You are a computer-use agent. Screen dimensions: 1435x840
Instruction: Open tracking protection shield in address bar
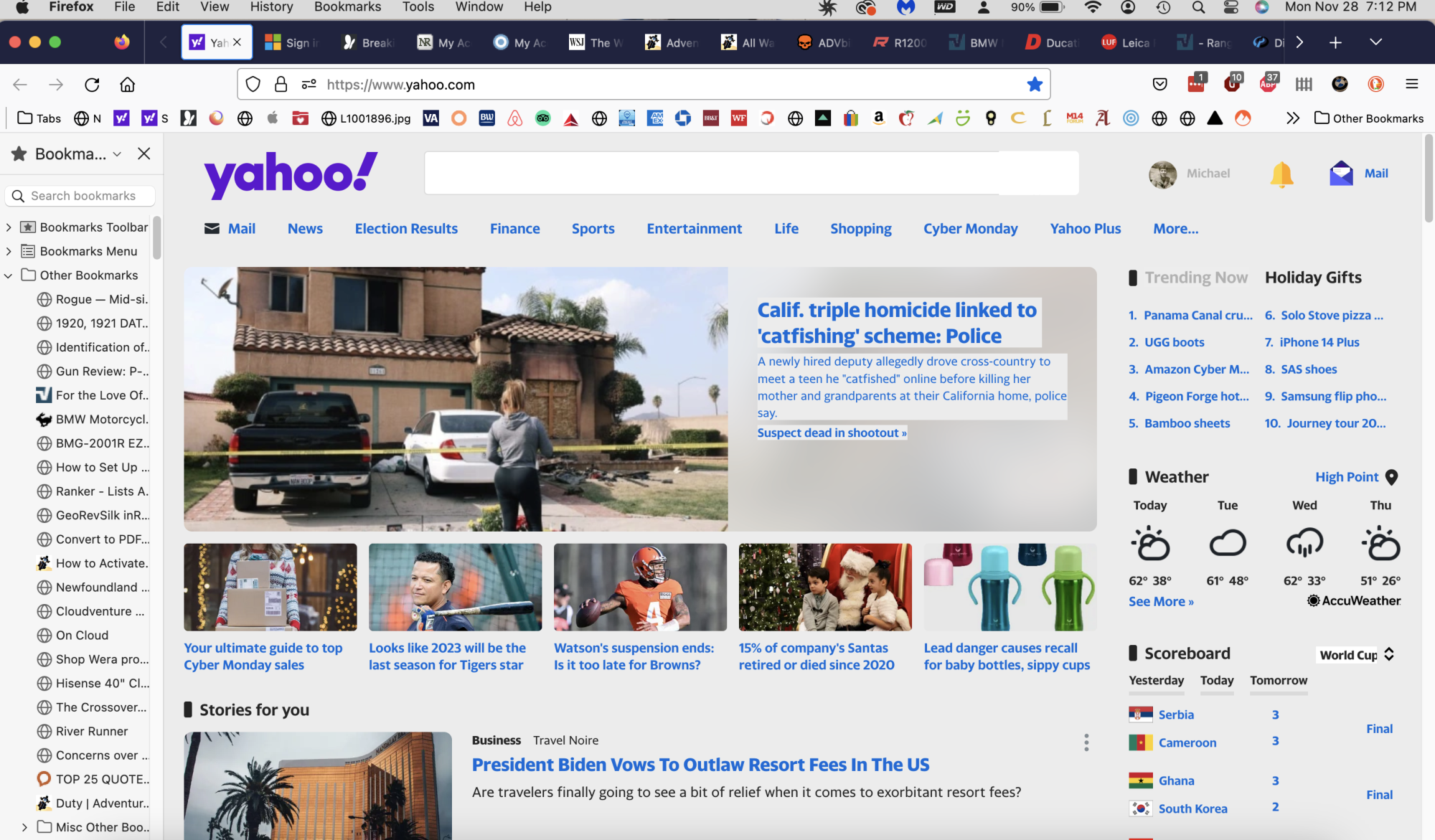coord(253,85)
